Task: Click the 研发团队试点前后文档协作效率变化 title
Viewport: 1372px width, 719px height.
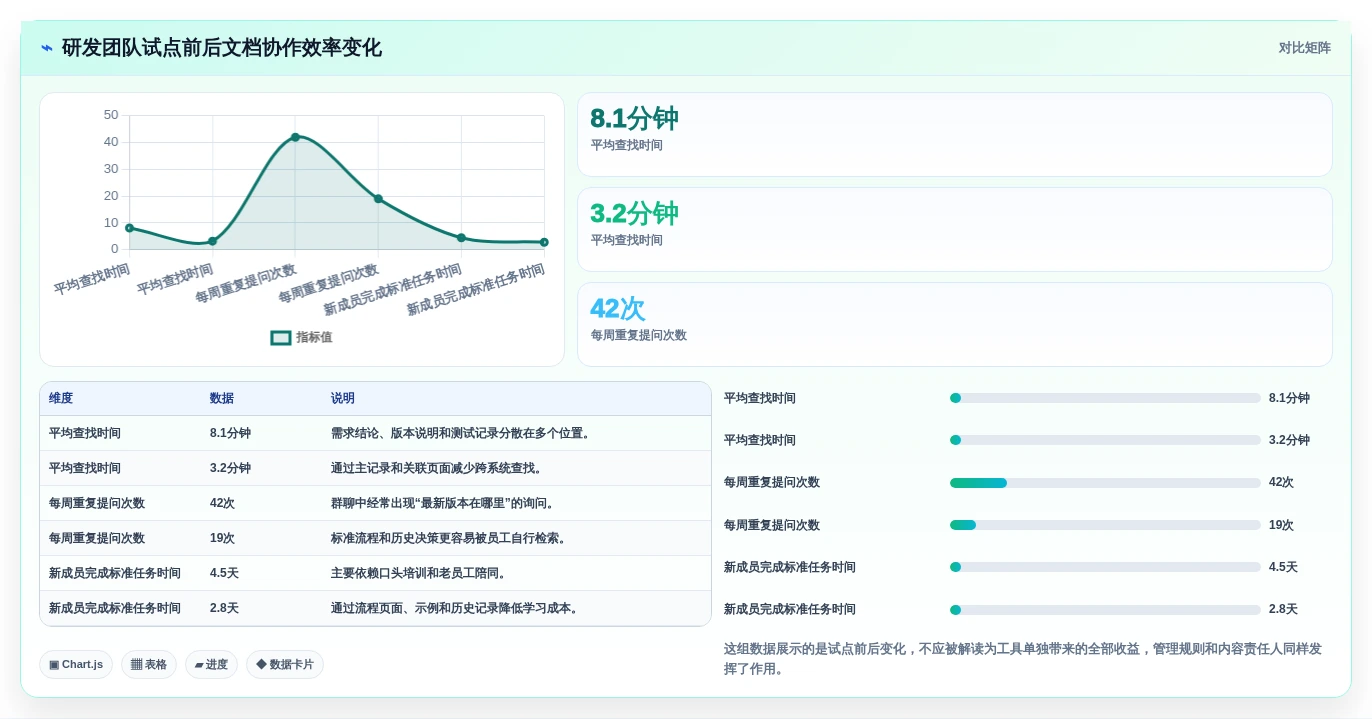Action: [x=222, y=48]
